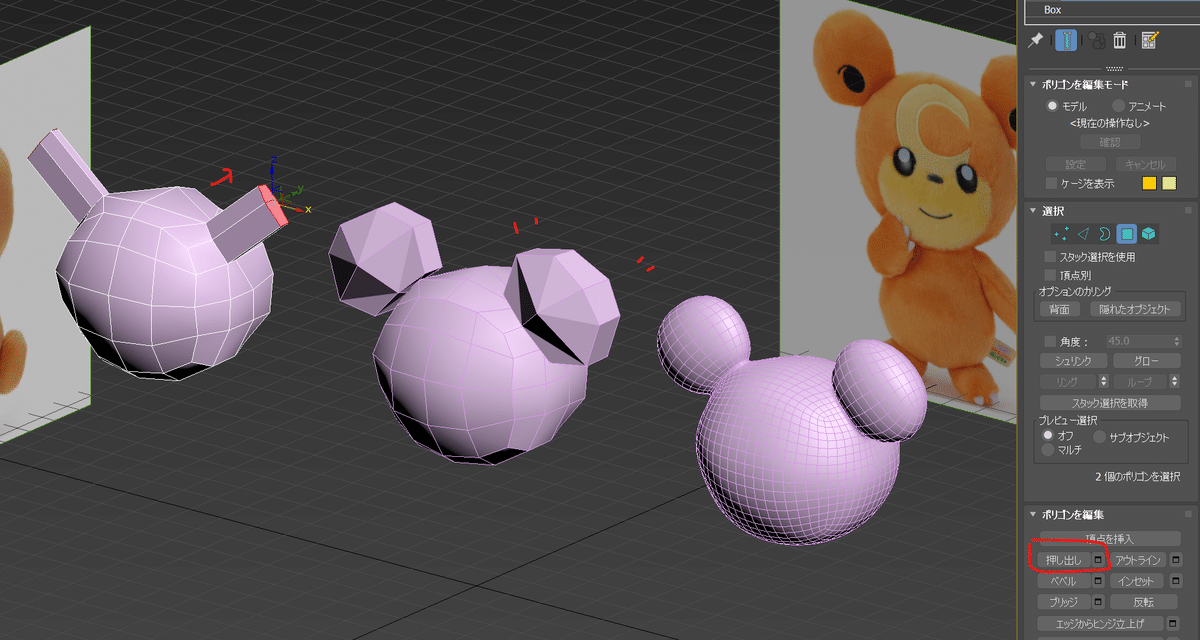Viewport: 1200px width, 640px height.
Task: Enable スタック選択を使用 checkbox
Action: (x=1051, y=257)
